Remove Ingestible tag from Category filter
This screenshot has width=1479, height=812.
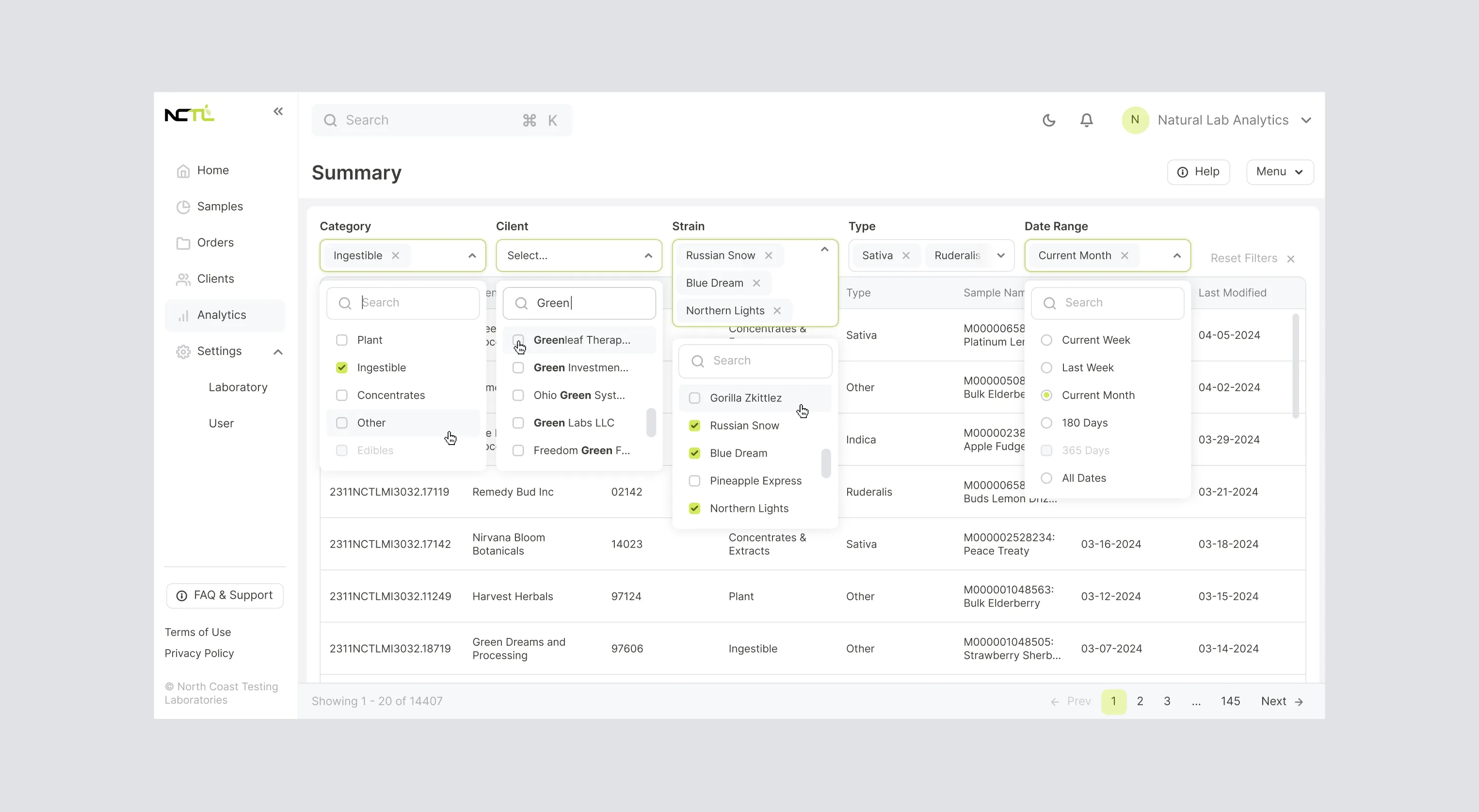click(396, 255)
